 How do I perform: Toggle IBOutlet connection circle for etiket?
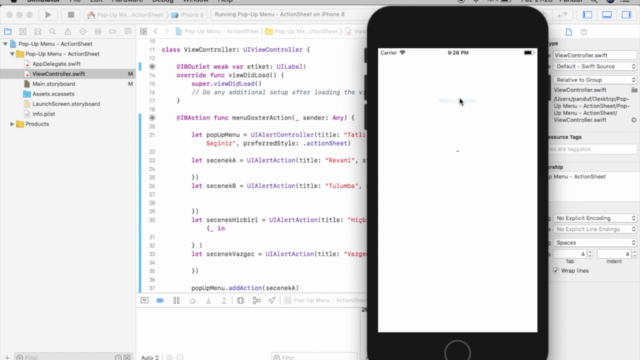152,67
